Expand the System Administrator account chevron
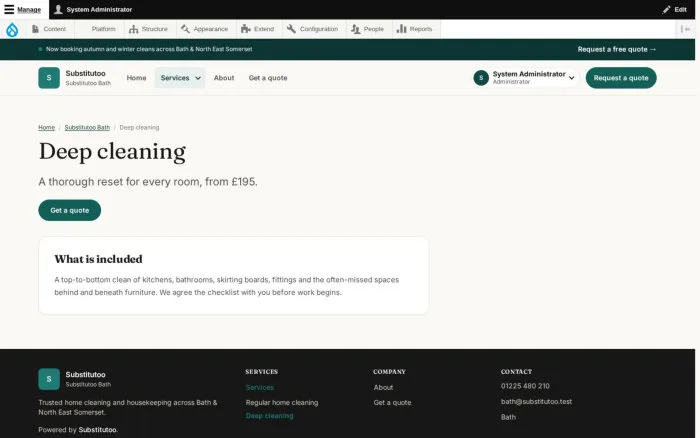Viewport: 700px width, 438px height. tap(571, 78)
